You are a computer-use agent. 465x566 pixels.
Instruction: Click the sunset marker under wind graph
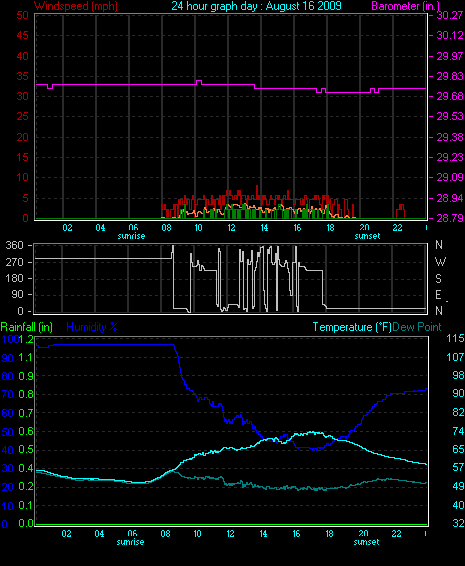(367, 236)
